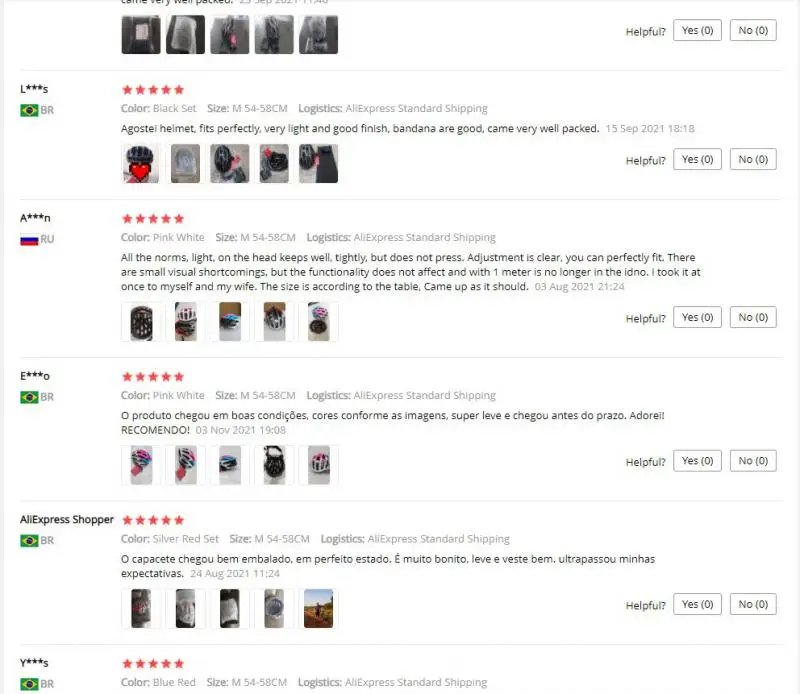Screen dimensions: 800x694
Task: Click Yes helpful button on E***o review
Action: coord(697,461)
